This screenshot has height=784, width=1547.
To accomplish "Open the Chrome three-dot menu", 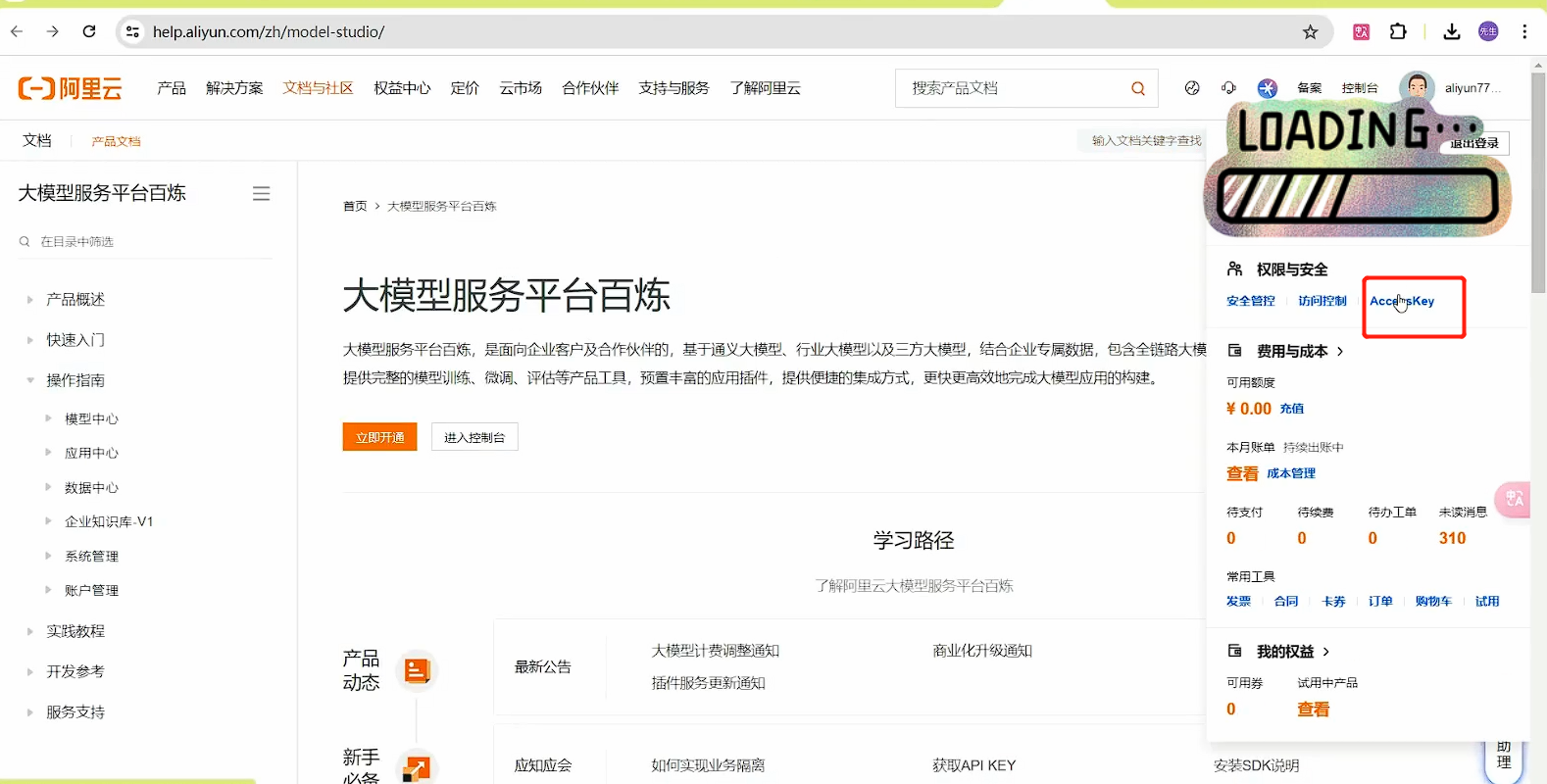I will click(1524, 31).
